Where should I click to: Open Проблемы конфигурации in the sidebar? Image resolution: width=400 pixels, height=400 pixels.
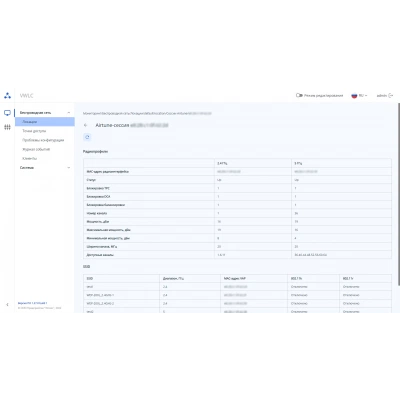43,140
